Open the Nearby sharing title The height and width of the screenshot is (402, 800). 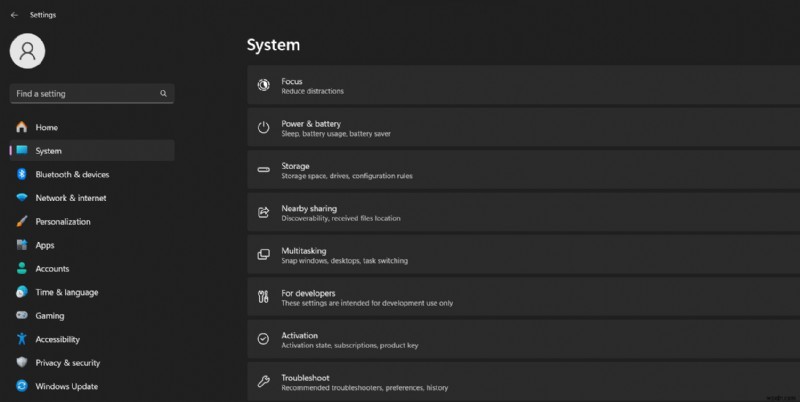[x=309, y=208]
